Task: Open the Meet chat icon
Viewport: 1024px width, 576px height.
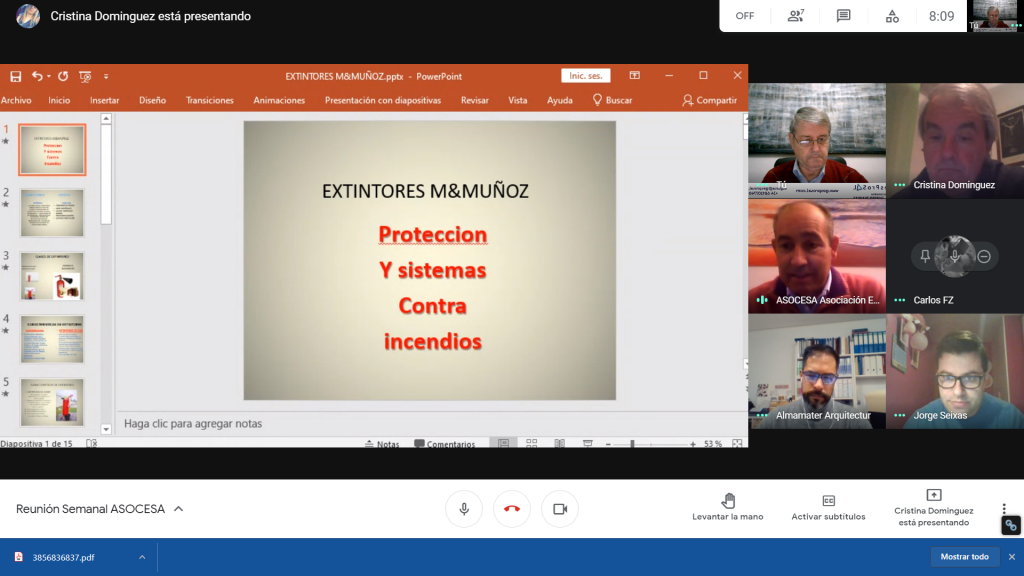Action: [x=844, y=16]
